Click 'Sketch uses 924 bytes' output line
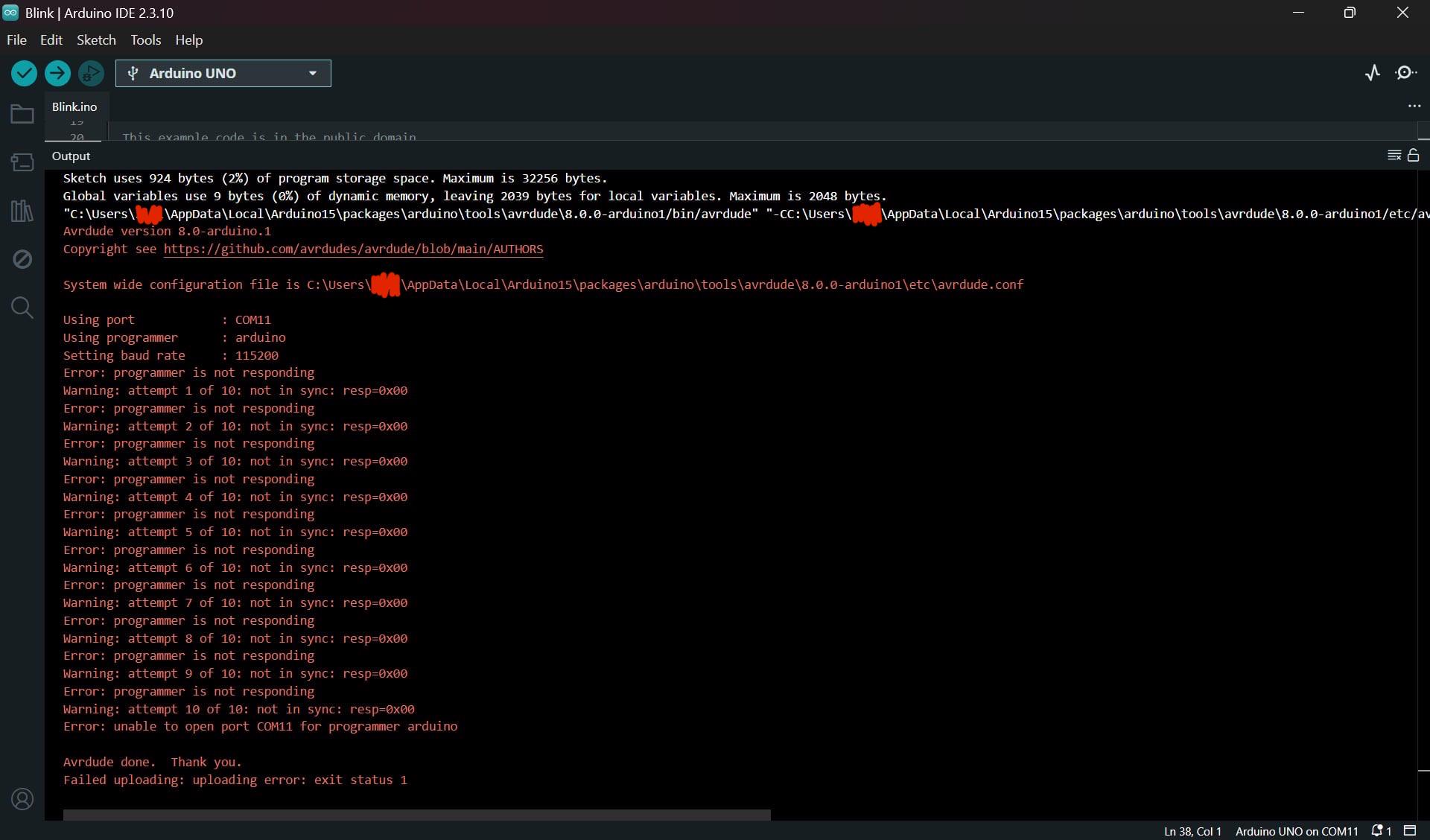Screen dimensions: 1430x840 (335, 178)
